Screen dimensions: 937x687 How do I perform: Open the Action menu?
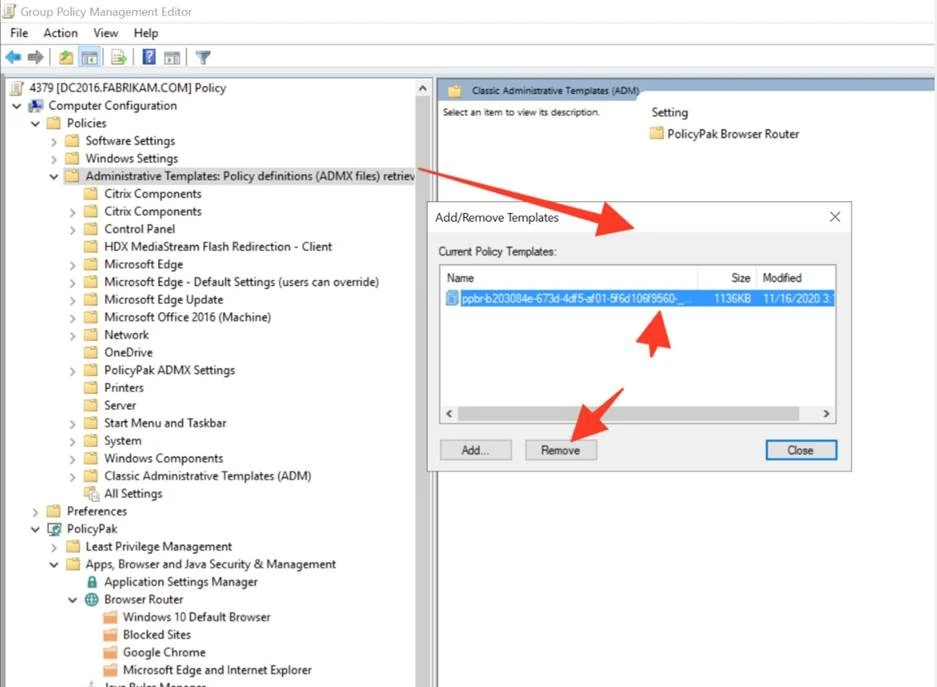pyautogui.click(x=60, y=33)
